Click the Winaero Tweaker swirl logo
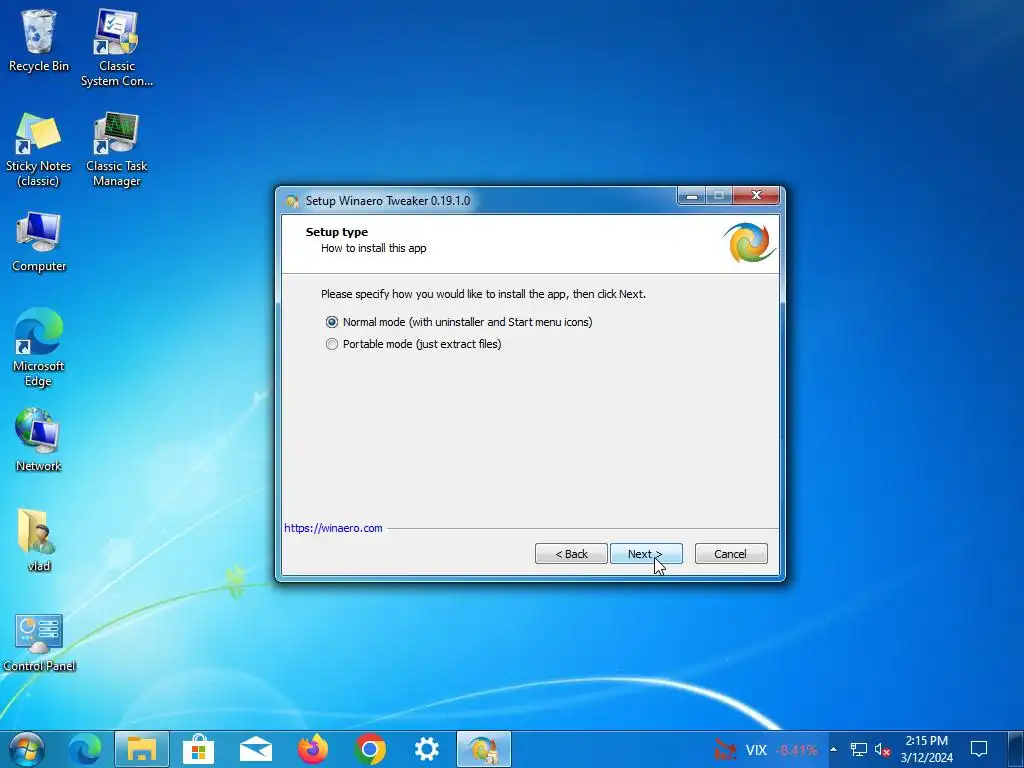Viewport: 1024px width, 768px height. point(749,242)
